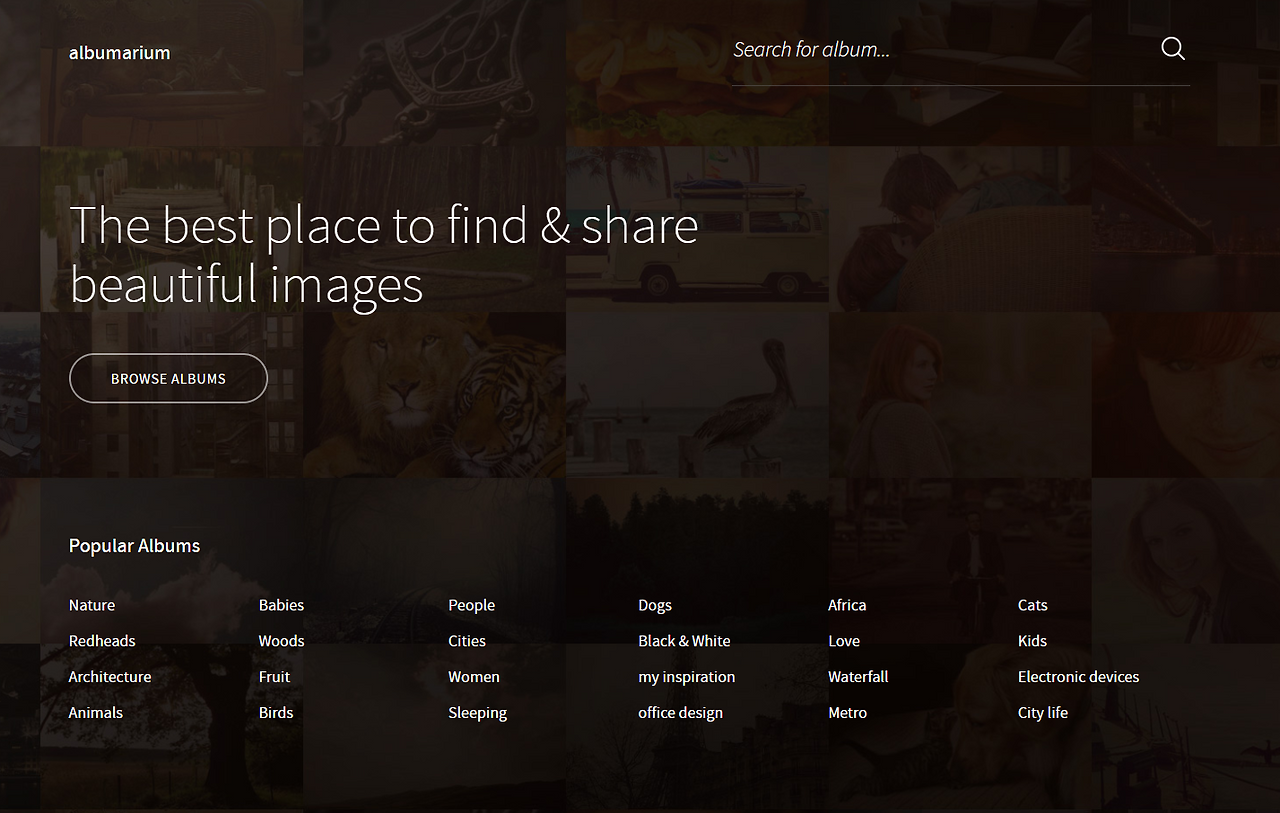Viewport: 1280px width, 813px height.
Task: Open the Babies album
Action: coord(281,605)
